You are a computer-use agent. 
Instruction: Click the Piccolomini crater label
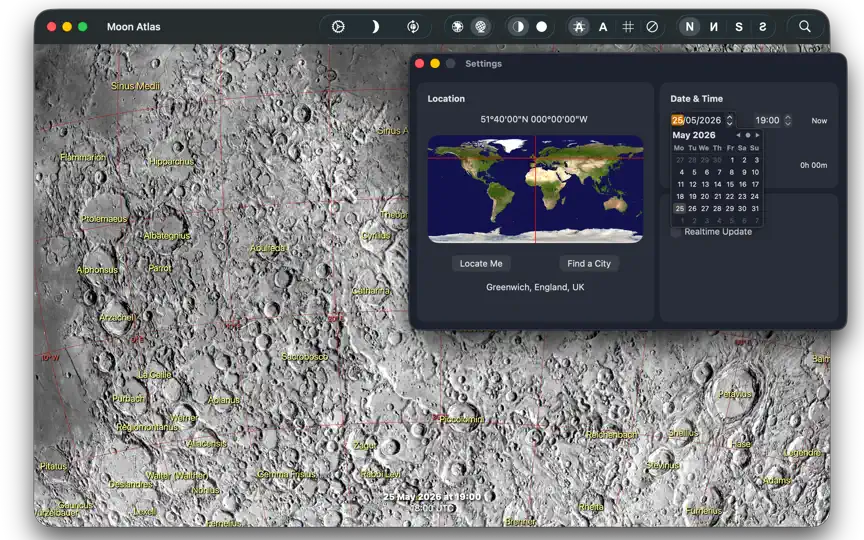(x=462, y=419)
